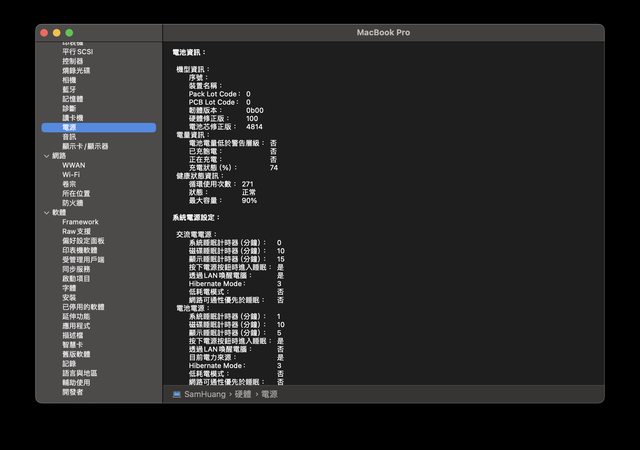Image resolution: width=640 pixels, height=450 pixels.
Task: Click the hardware revision value 100
Action: [252, 118]
